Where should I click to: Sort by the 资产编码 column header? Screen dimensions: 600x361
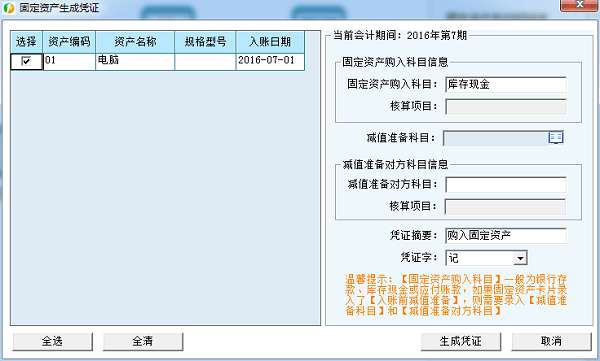(x=69, y=42)
